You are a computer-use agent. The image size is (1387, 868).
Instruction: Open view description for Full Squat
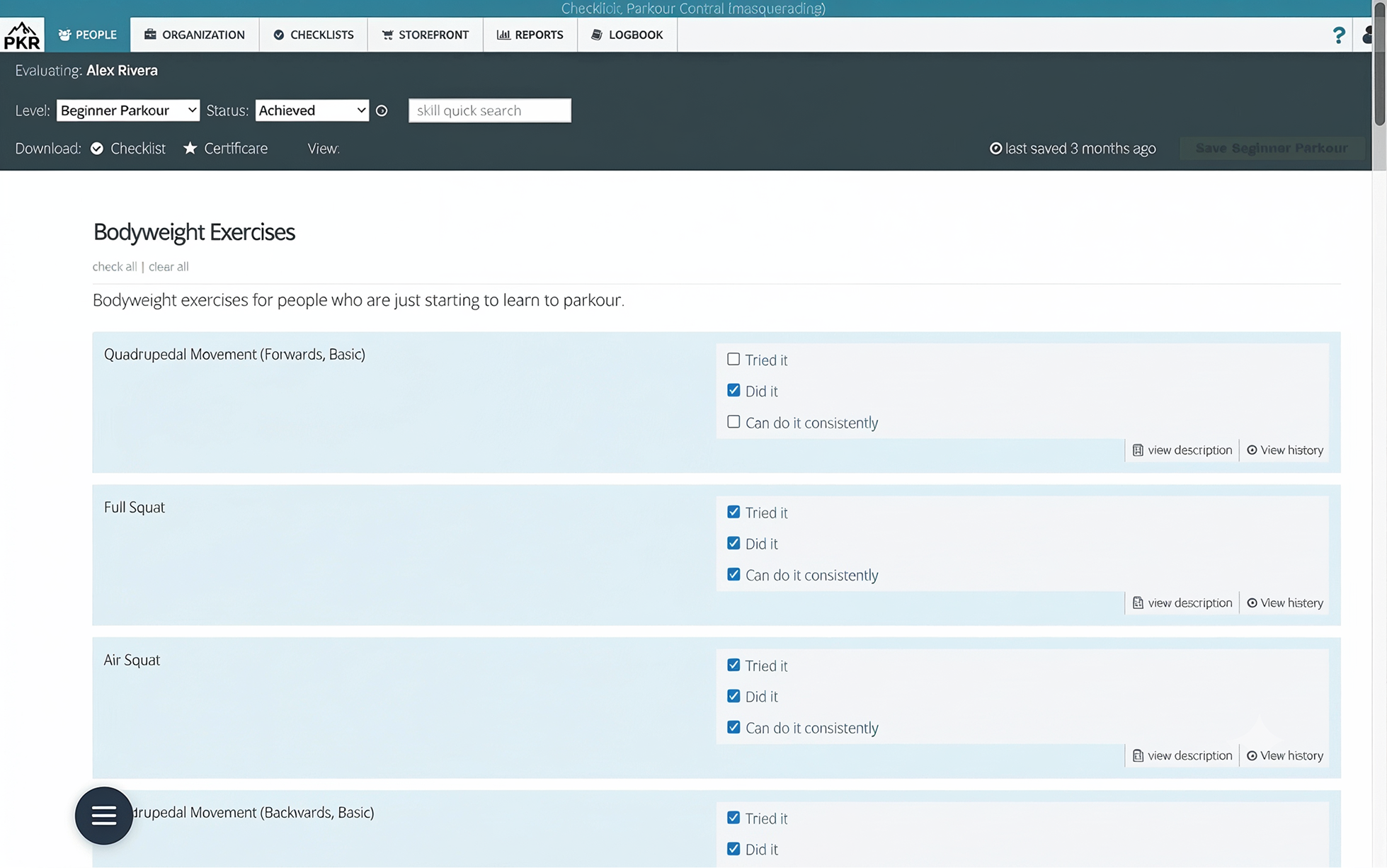[x=1182, y=603]
